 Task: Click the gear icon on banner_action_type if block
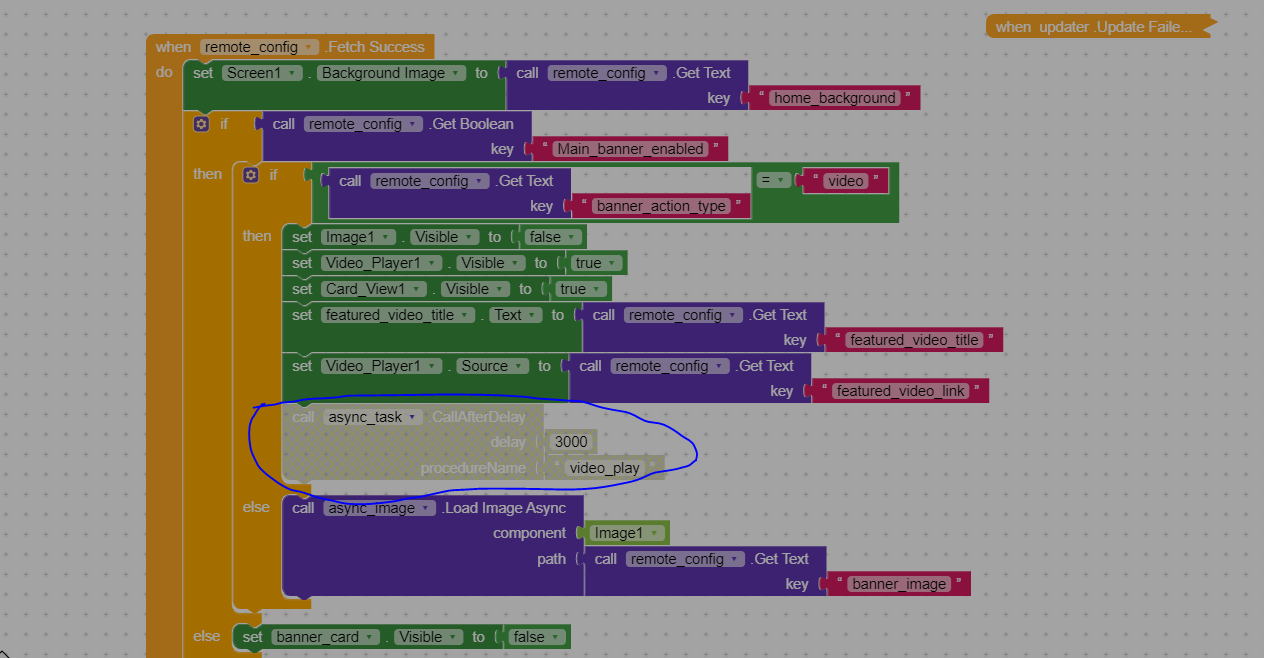[x=251, y=175]
